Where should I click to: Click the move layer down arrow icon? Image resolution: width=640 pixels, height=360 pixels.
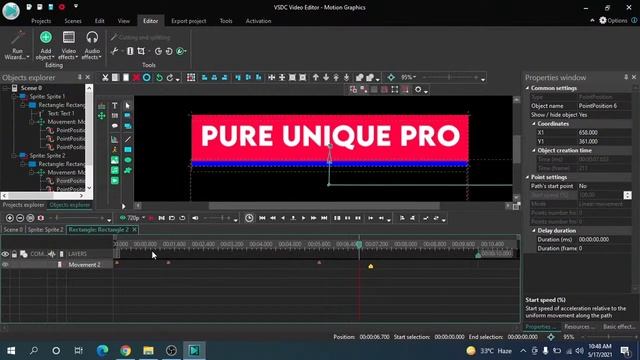tap(326, 78)
